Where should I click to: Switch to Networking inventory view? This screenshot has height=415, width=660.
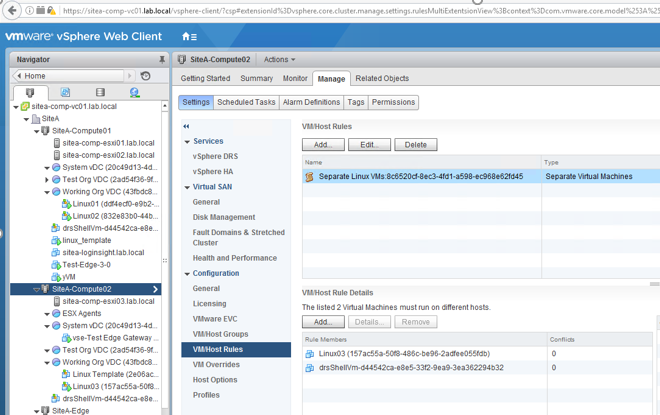tap(135, 93)
